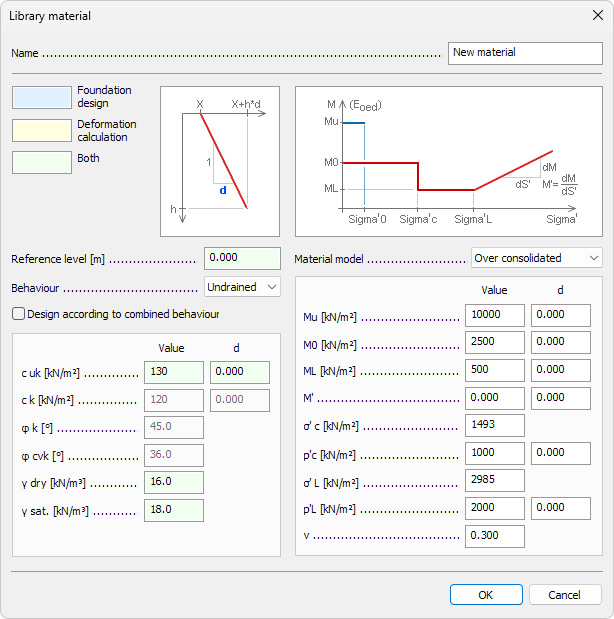Click the Poisson ratio ν field

pos(494,536)
